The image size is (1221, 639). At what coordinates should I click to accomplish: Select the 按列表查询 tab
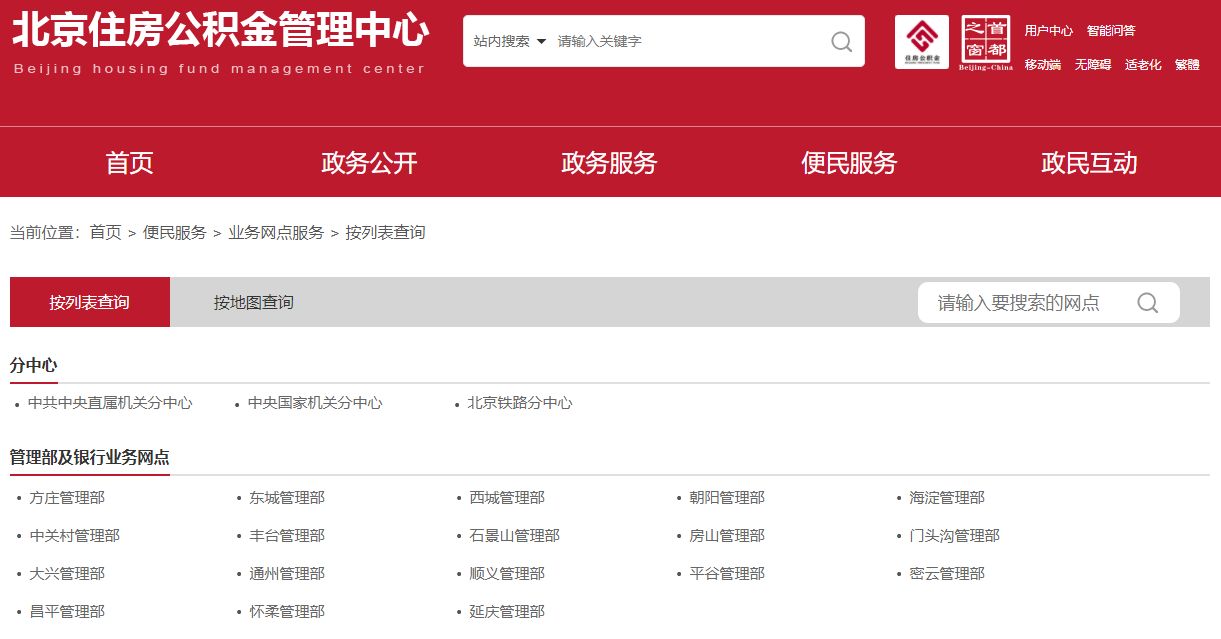click(x=90, y=302)
